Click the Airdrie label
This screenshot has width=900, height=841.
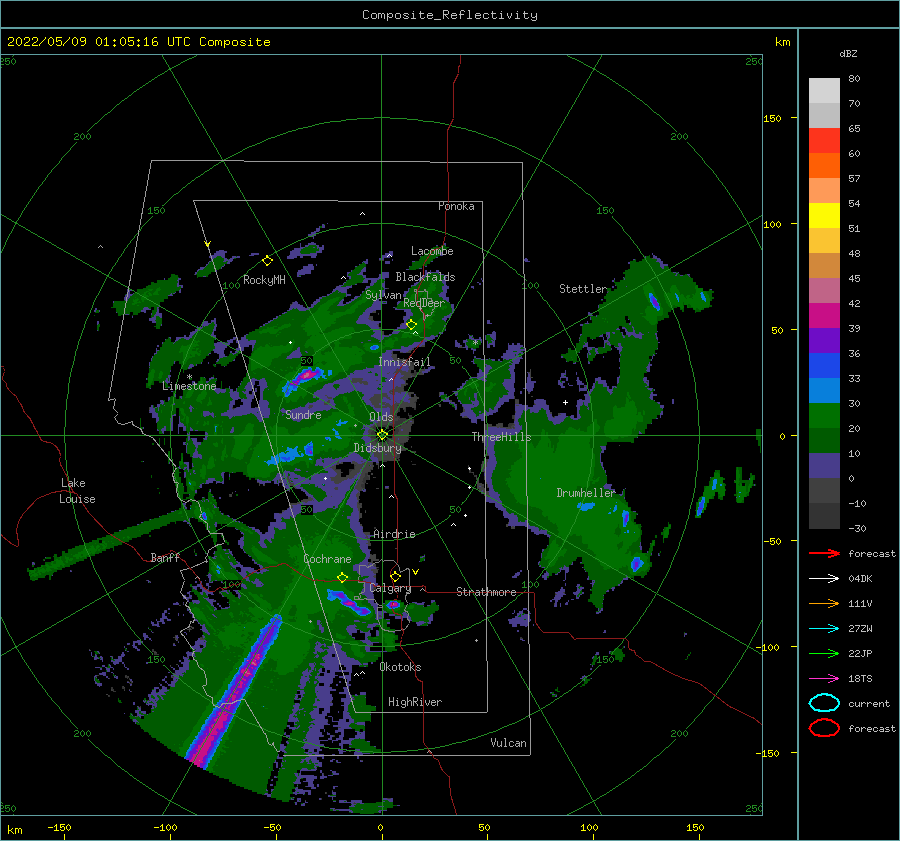click(x=394, y=534)
